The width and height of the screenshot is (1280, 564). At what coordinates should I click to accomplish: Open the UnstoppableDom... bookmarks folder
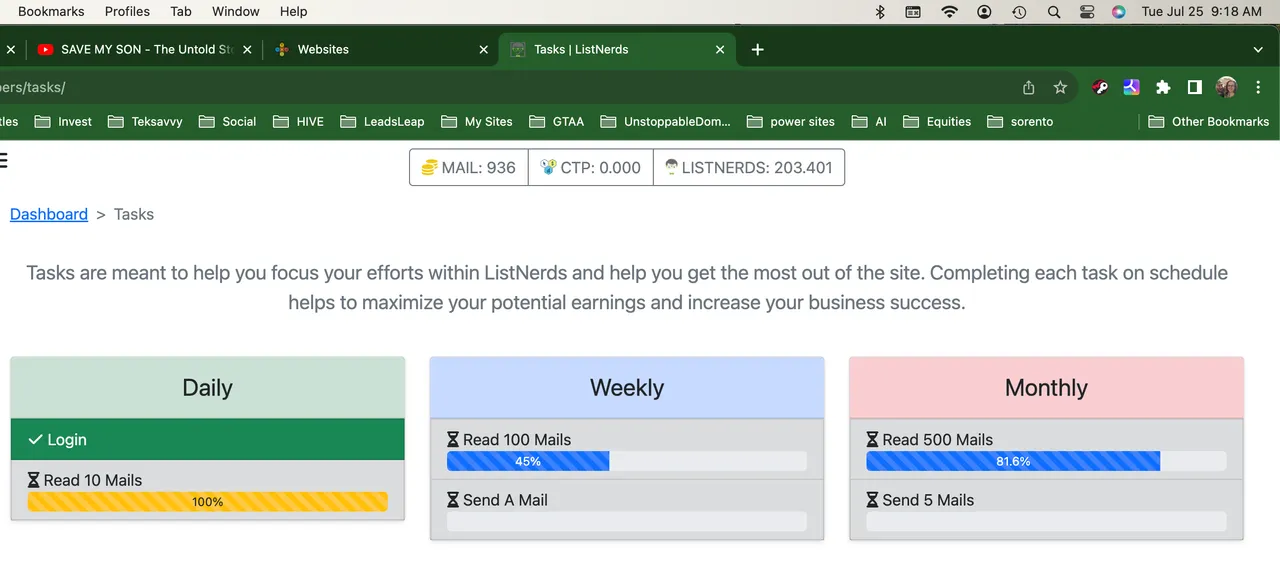tap(665, 121)
